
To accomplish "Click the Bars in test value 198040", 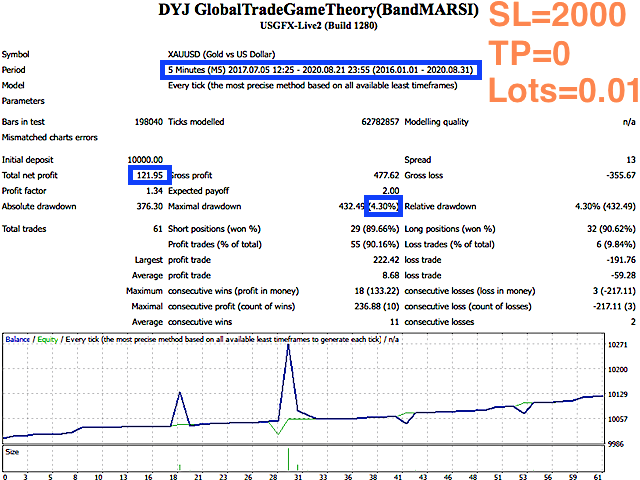I will coord(149,122).
